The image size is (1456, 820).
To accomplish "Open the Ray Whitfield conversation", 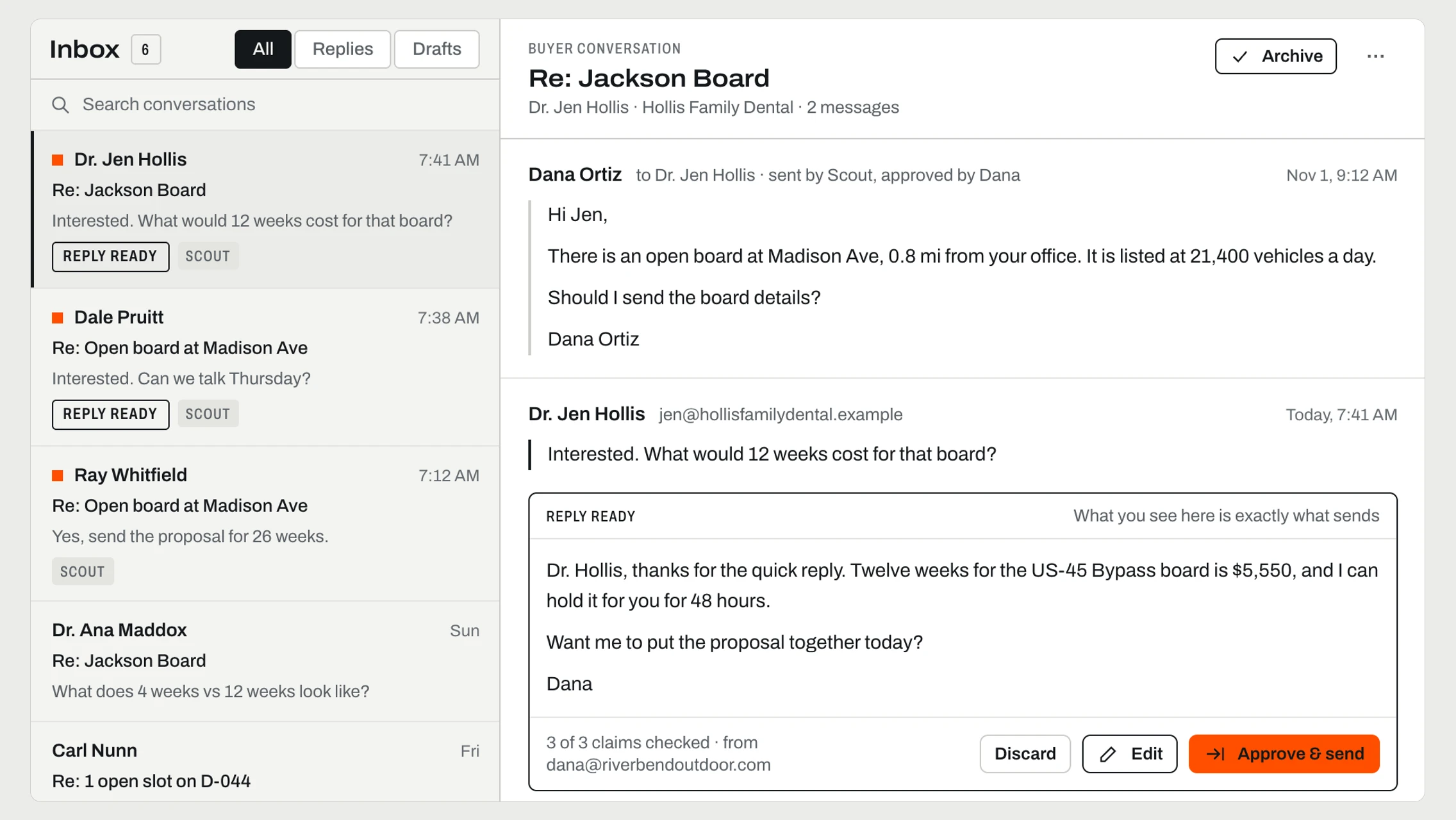I will tap(265, 523).
